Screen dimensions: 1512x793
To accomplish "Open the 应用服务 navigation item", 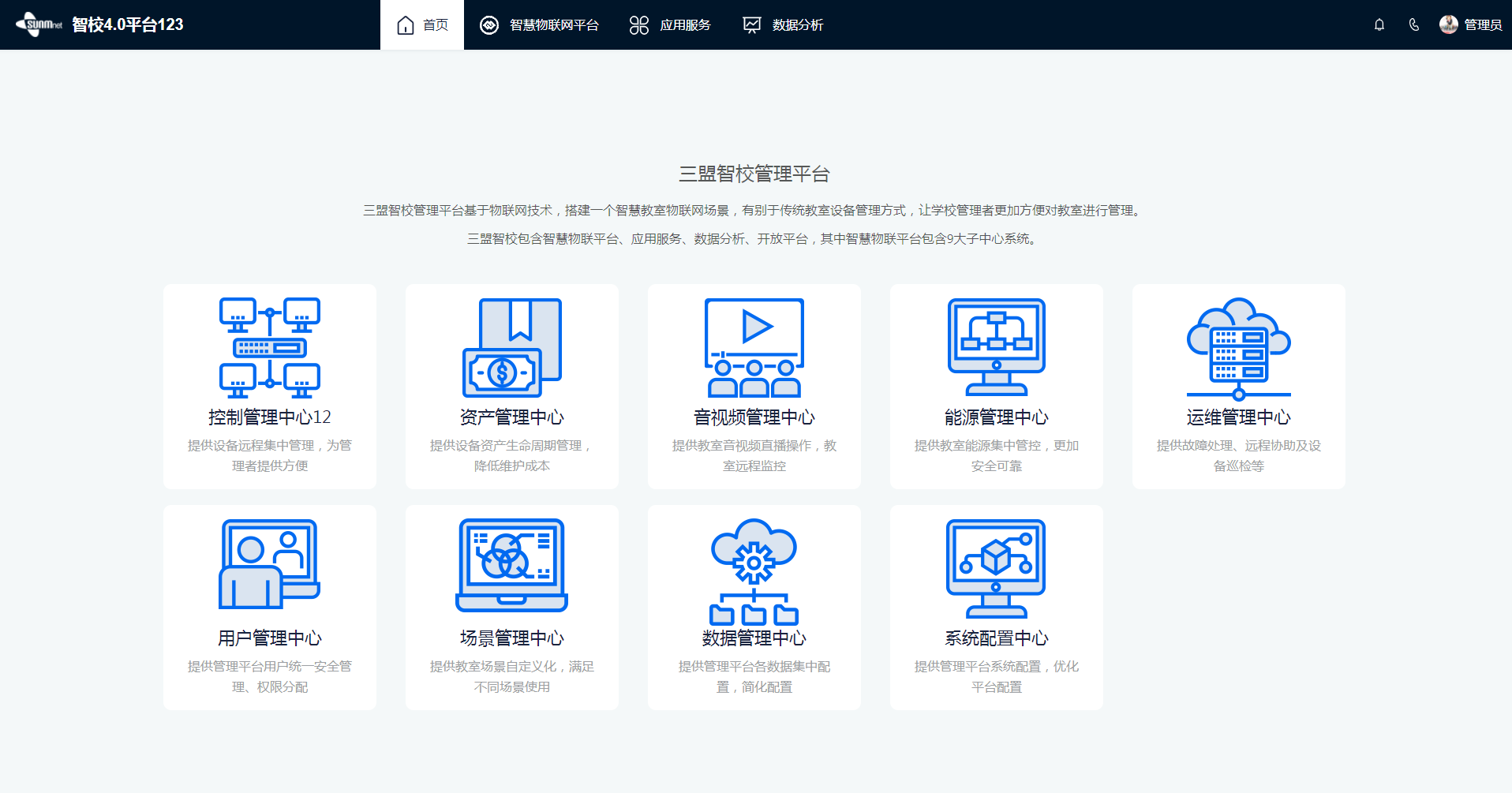I will pos(670,25).
